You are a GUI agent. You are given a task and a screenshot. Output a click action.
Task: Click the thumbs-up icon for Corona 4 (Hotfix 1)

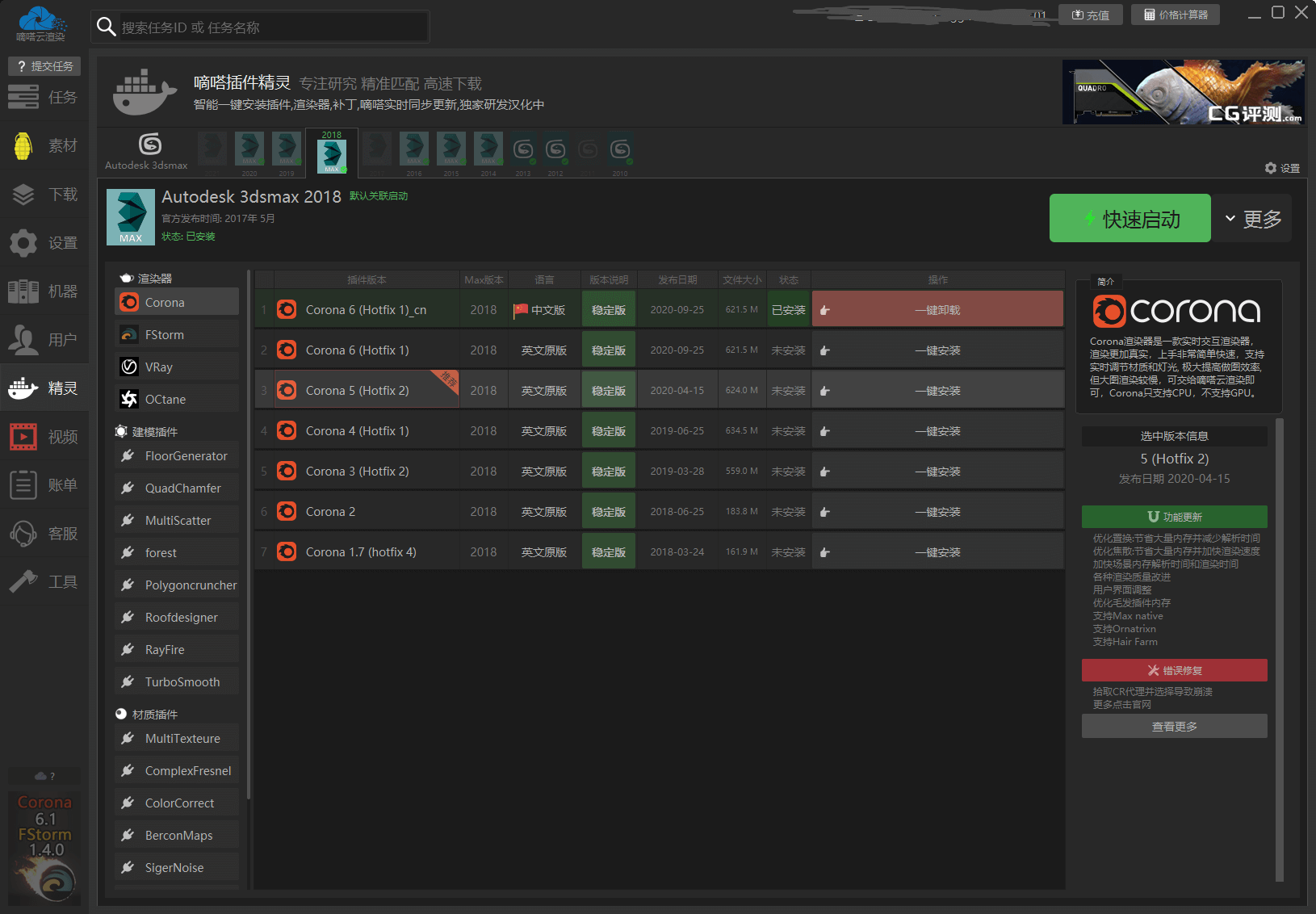[824, 432]
